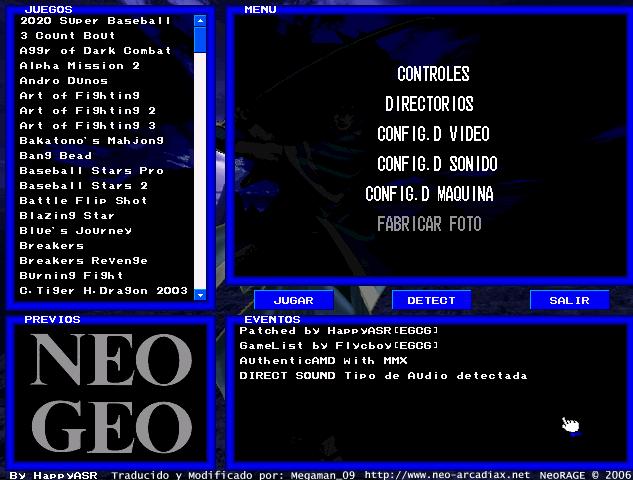Screen dimensions: 633x480
Task: Click the AuthenticAMD with MMX event line
Action: (x=323, y=361)
